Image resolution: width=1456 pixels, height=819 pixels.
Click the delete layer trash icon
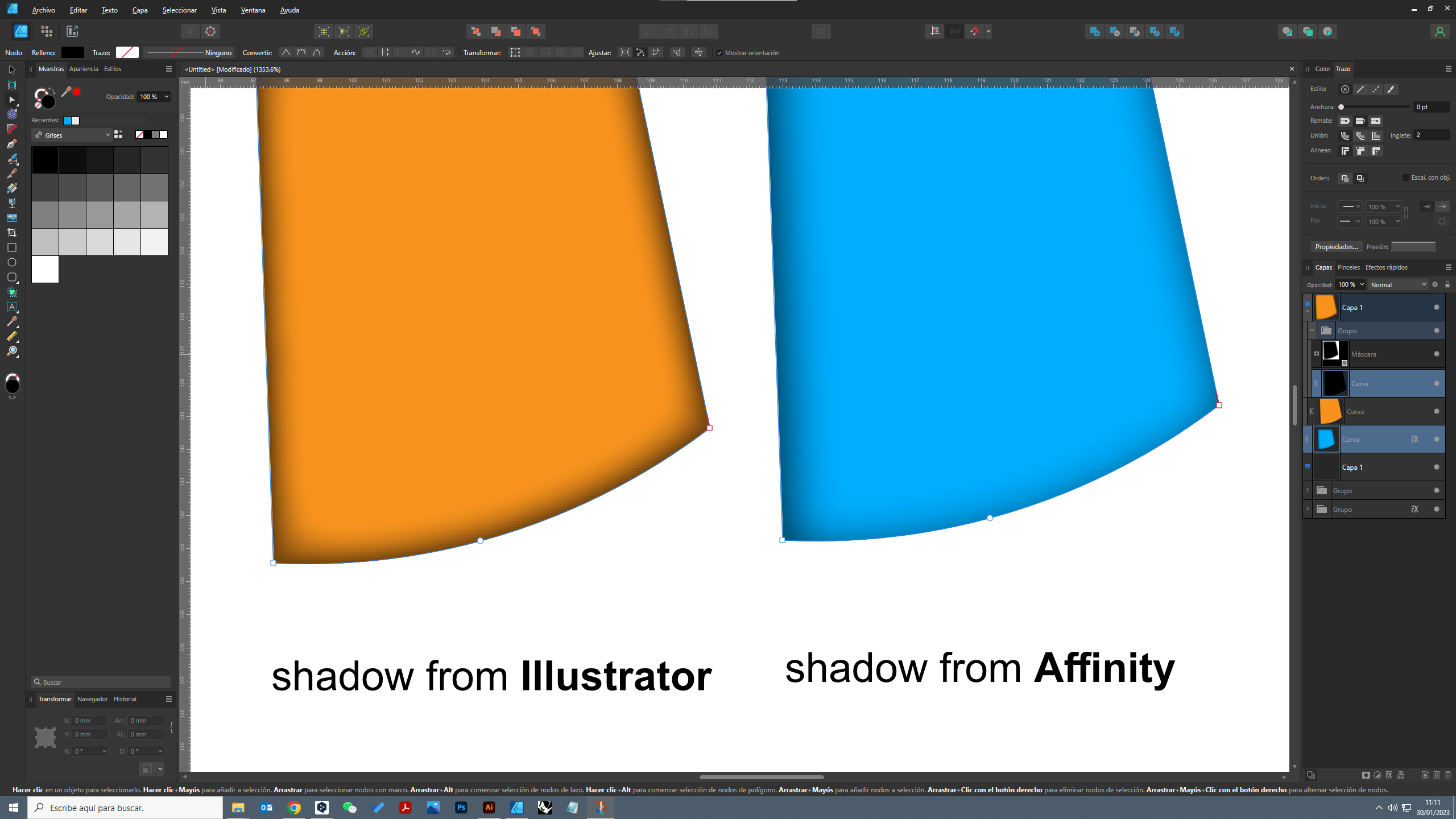click(1448, 775)
